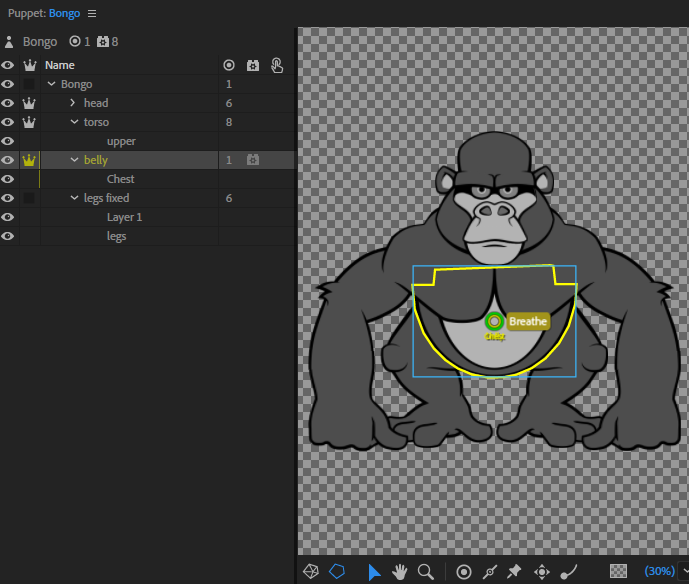
Task: Select the Dangle tool
Action: [x=569, y=572]
